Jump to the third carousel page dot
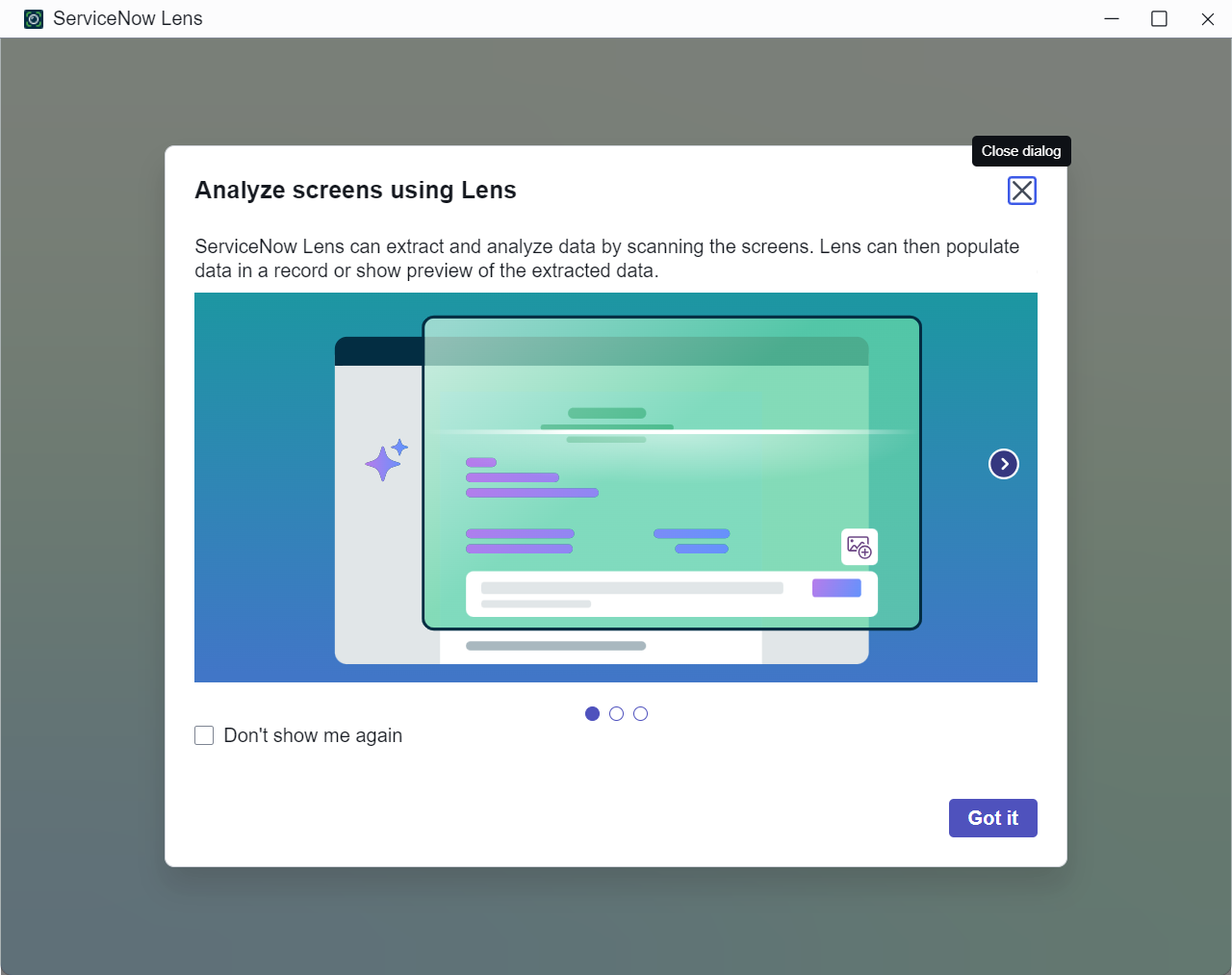 (640, 713)
